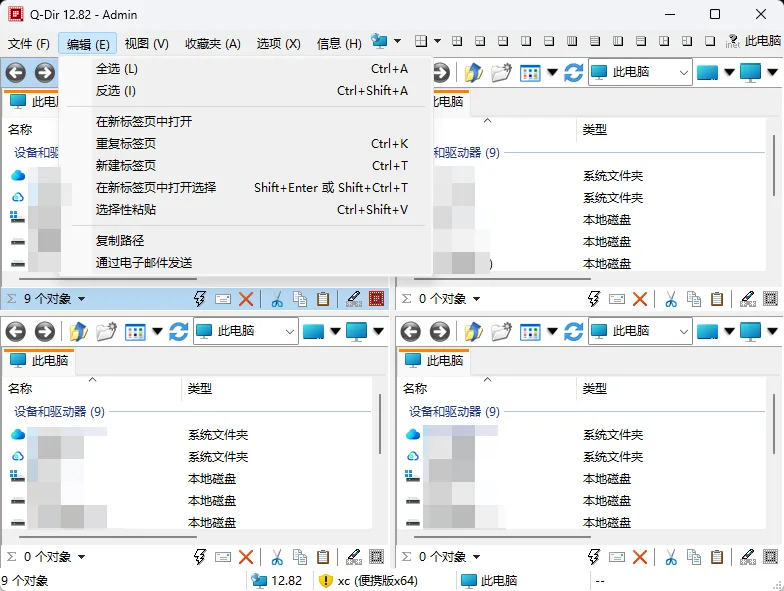
Task: Go forward in the bottom-left pane
Action: pos(44,331)
